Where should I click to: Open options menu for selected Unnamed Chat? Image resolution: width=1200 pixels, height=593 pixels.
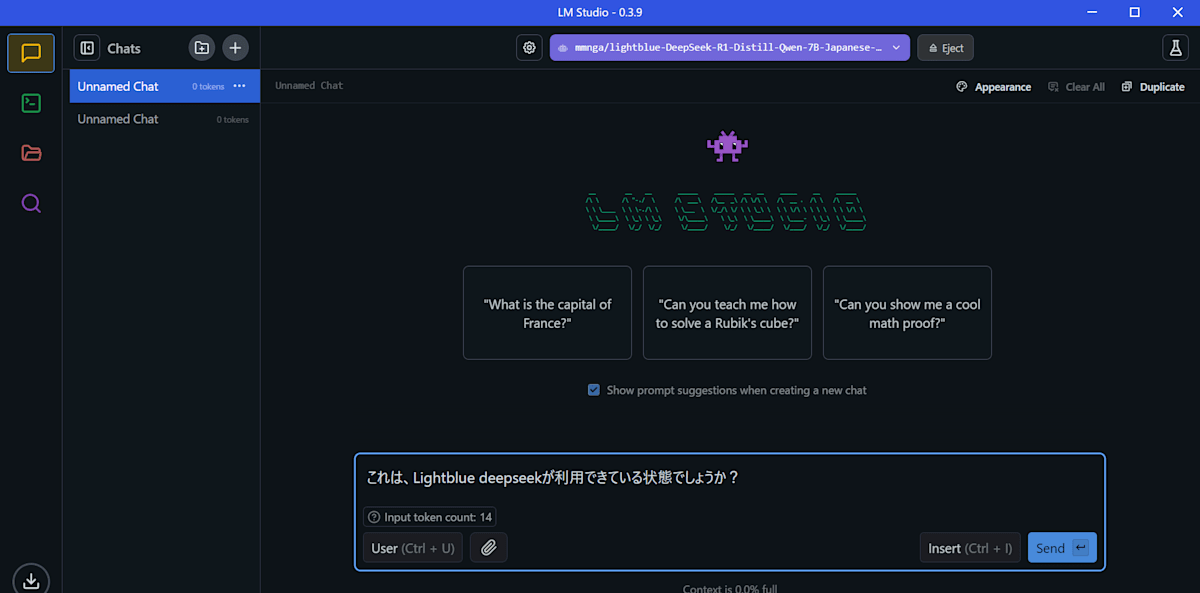pos(239,86)
